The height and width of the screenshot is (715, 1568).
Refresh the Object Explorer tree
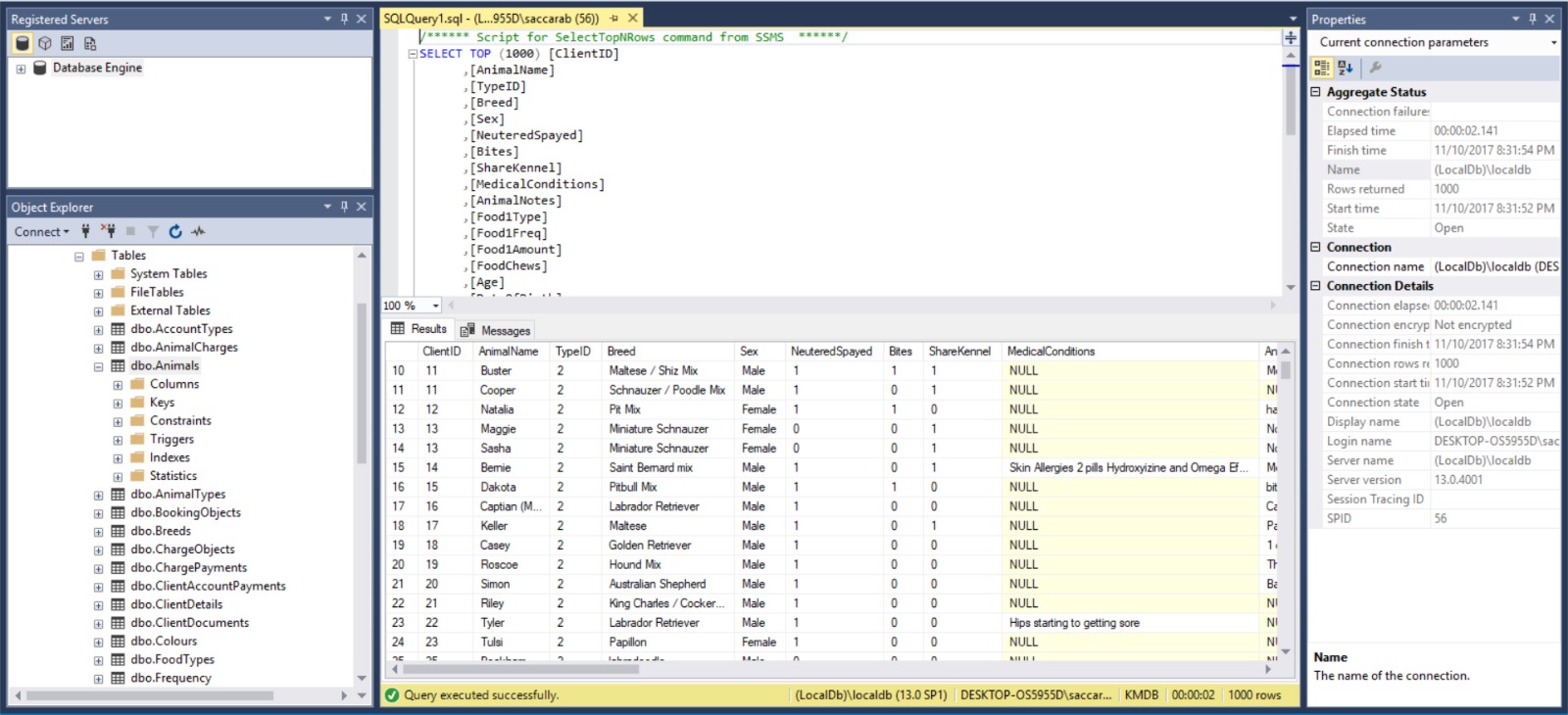click(x=175, y=231)
